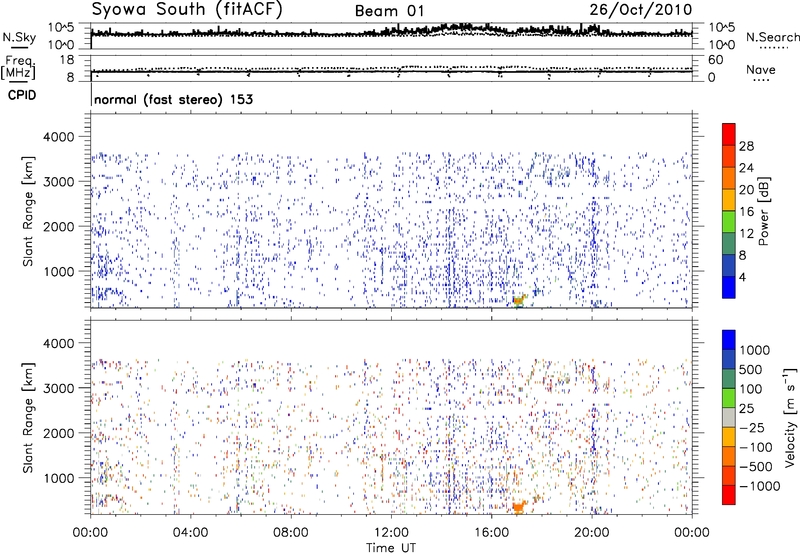
Task: Click 'normal (fast stereo) 153' mode text
Action: point(173,100)
